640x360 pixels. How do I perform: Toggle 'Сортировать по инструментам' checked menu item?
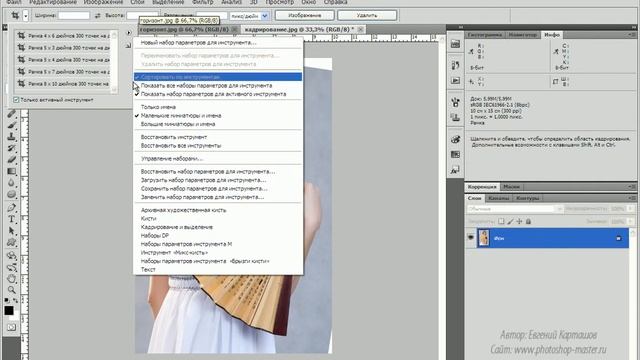click(218, 77)
